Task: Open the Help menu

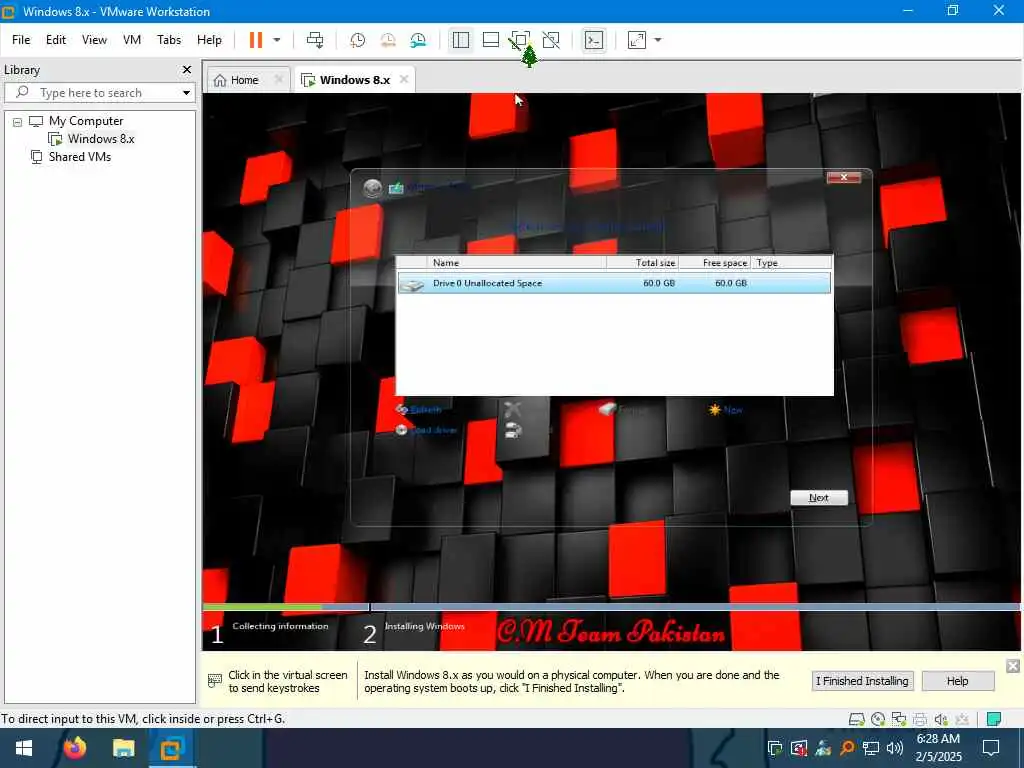Action: [x=209, y=40]
